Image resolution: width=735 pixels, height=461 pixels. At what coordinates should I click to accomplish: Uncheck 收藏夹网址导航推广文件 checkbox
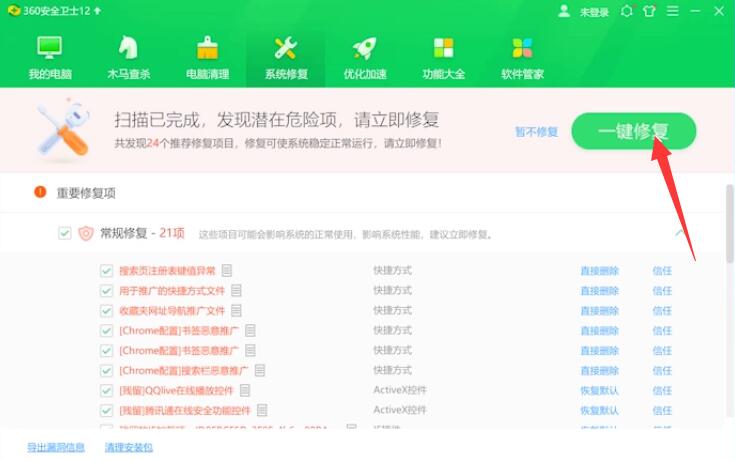point(106,310)
